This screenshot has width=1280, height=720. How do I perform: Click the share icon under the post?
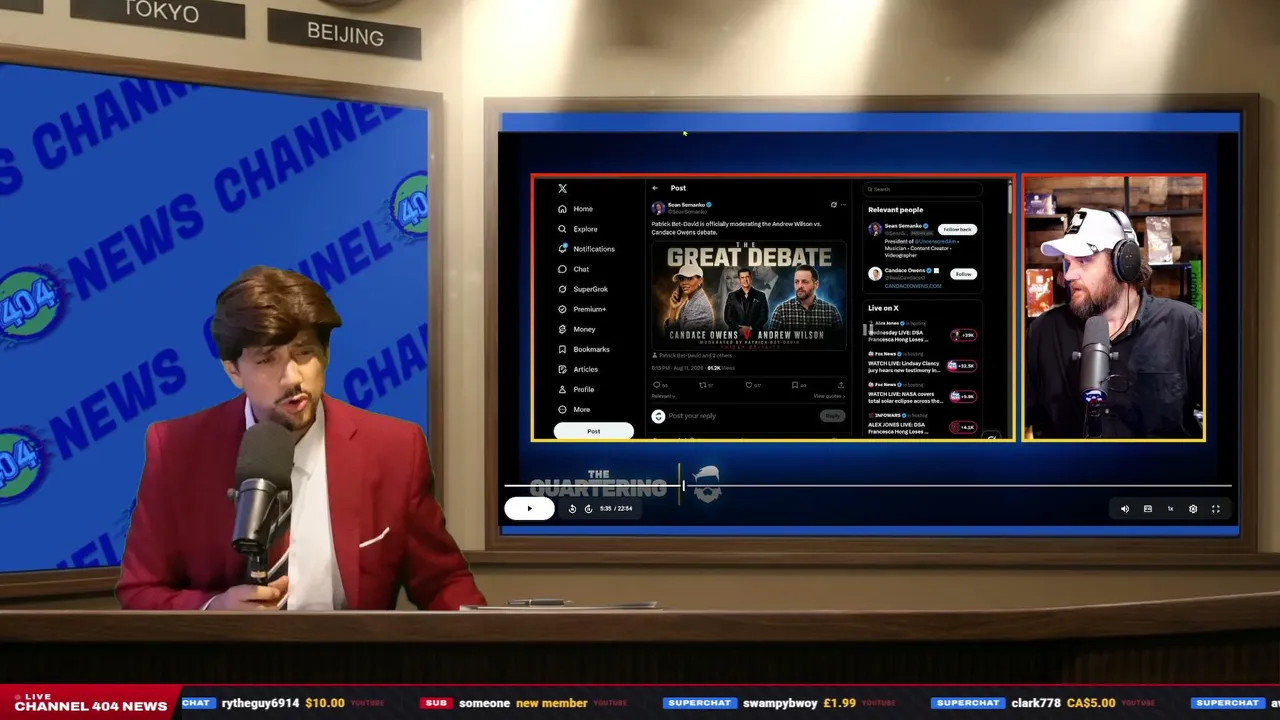(x=841, y=385)
